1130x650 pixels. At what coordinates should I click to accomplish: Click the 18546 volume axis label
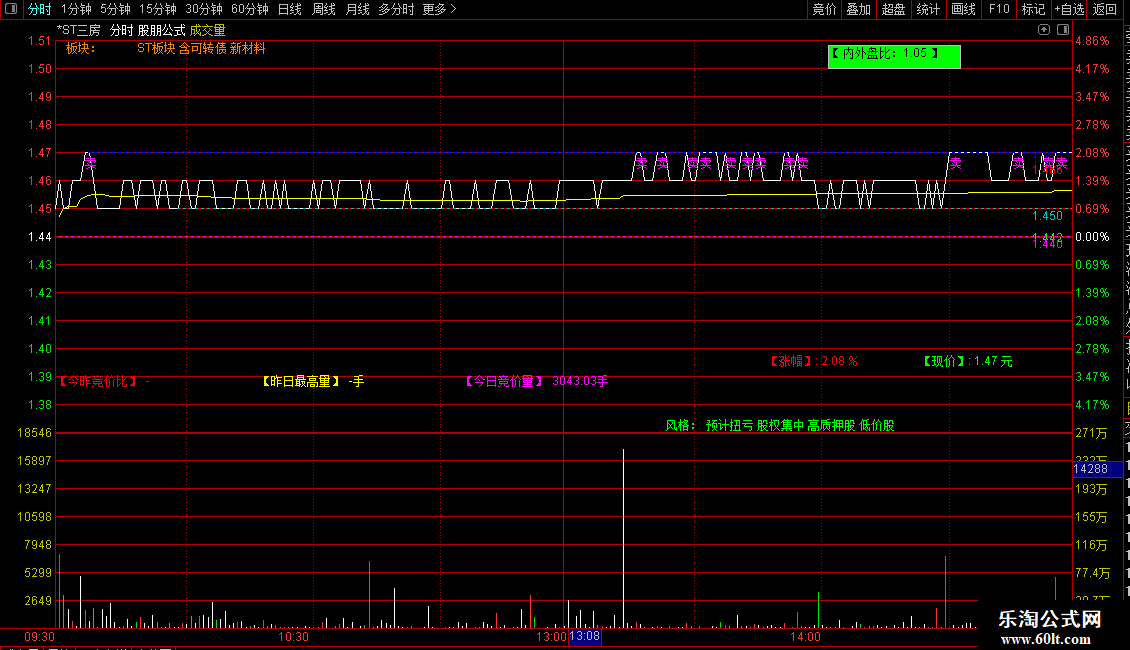point(35,433)
